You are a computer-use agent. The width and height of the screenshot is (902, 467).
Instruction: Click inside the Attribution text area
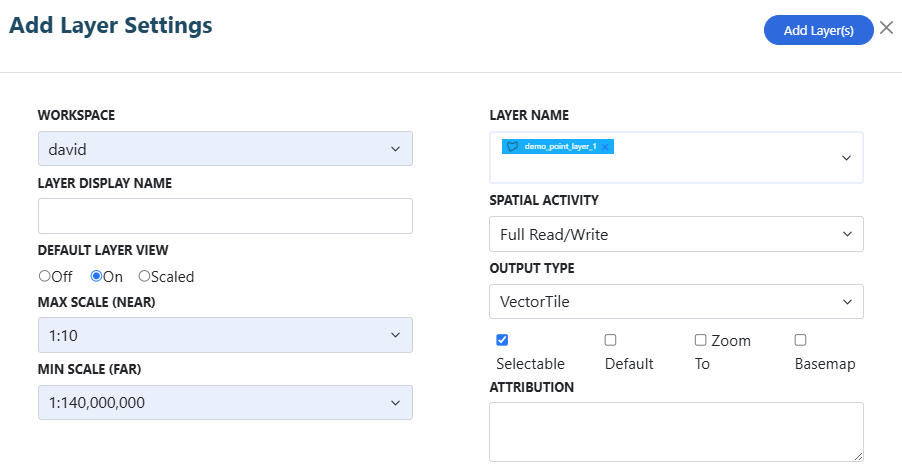(676, 432)
